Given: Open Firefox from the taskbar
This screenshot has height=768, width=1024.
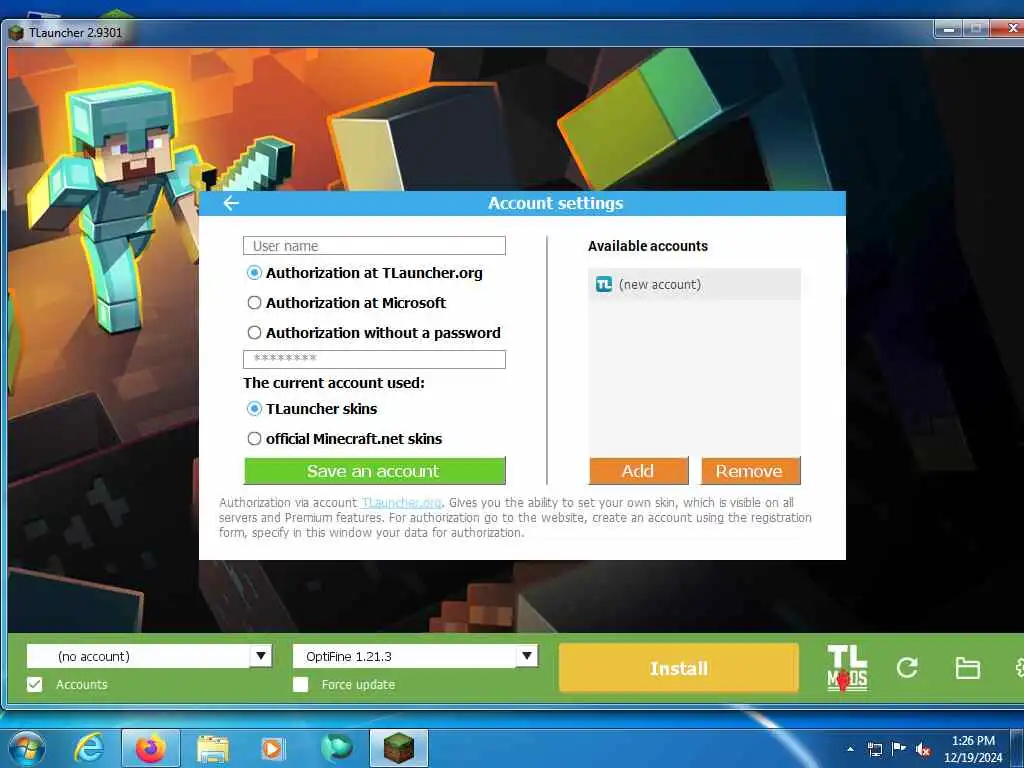Looking at the screenshot, I should 151,748.
